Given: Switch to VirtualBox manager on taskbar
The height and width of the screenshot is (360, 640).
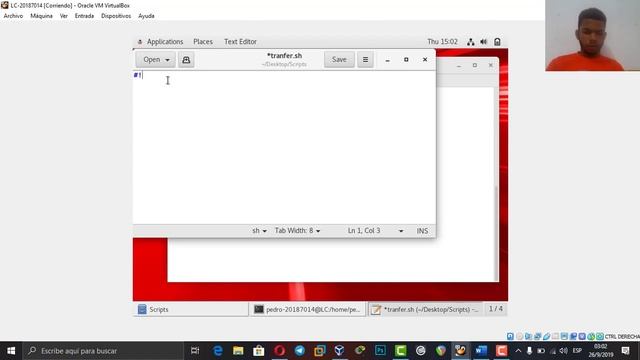Looking at the screenshot, I should [339, 351].
